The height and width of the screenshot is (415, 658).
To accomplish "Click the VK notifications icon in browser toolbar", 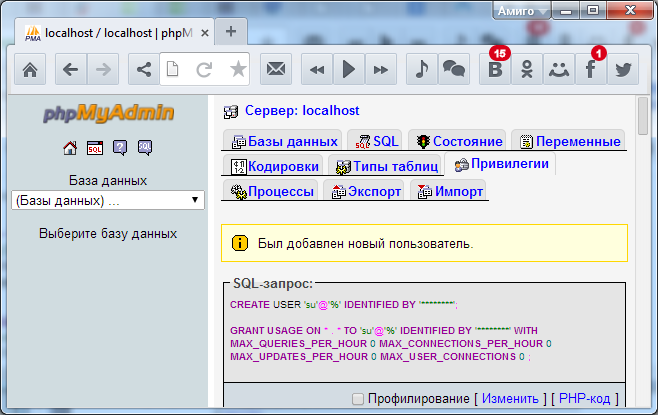I will click(x=494, y=69).
